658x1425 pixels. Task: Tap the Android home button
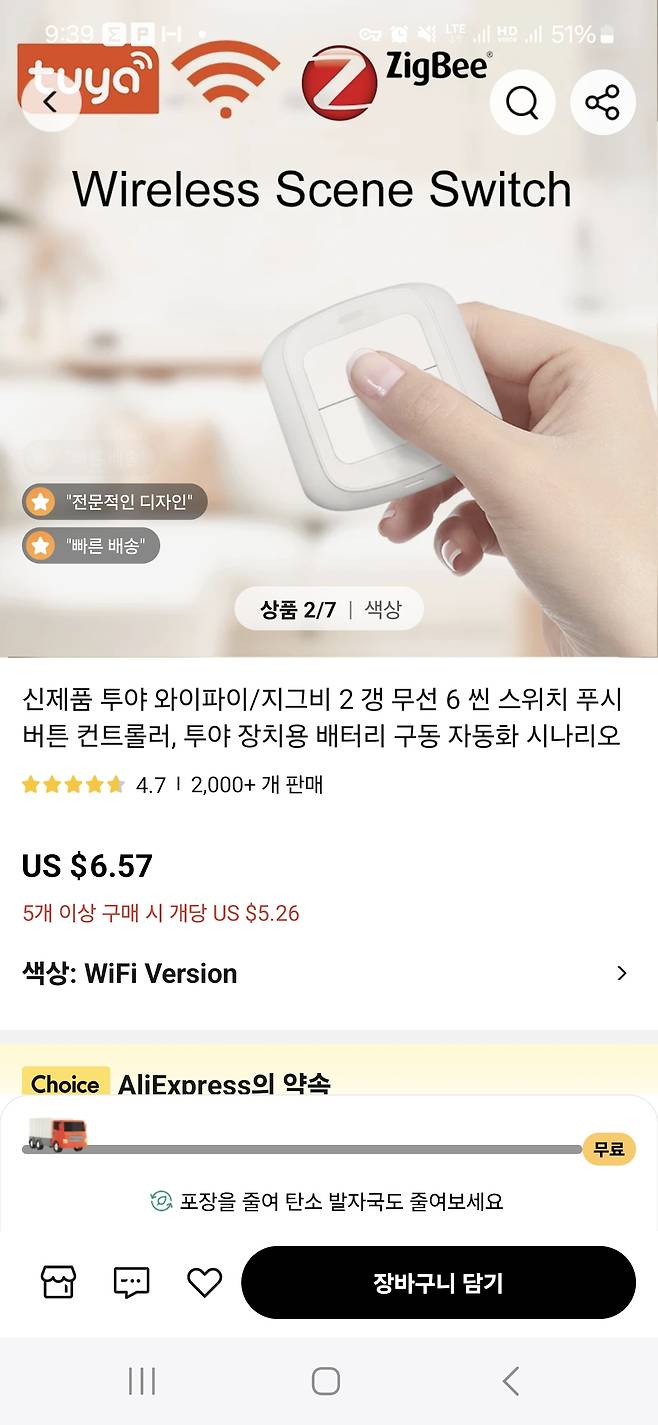click(326, 1381)
